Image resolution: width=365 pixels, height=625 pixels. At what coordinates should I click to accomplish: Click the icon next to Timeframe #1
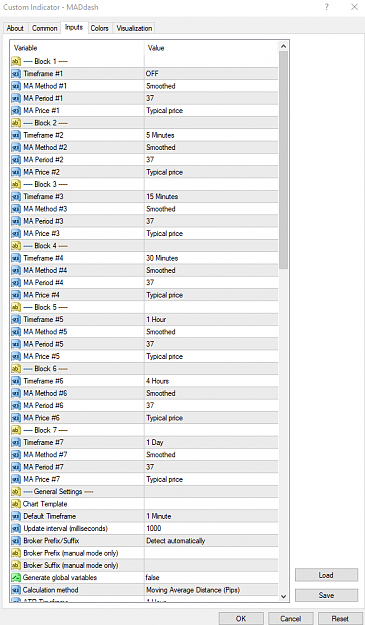tap(16, 74)
